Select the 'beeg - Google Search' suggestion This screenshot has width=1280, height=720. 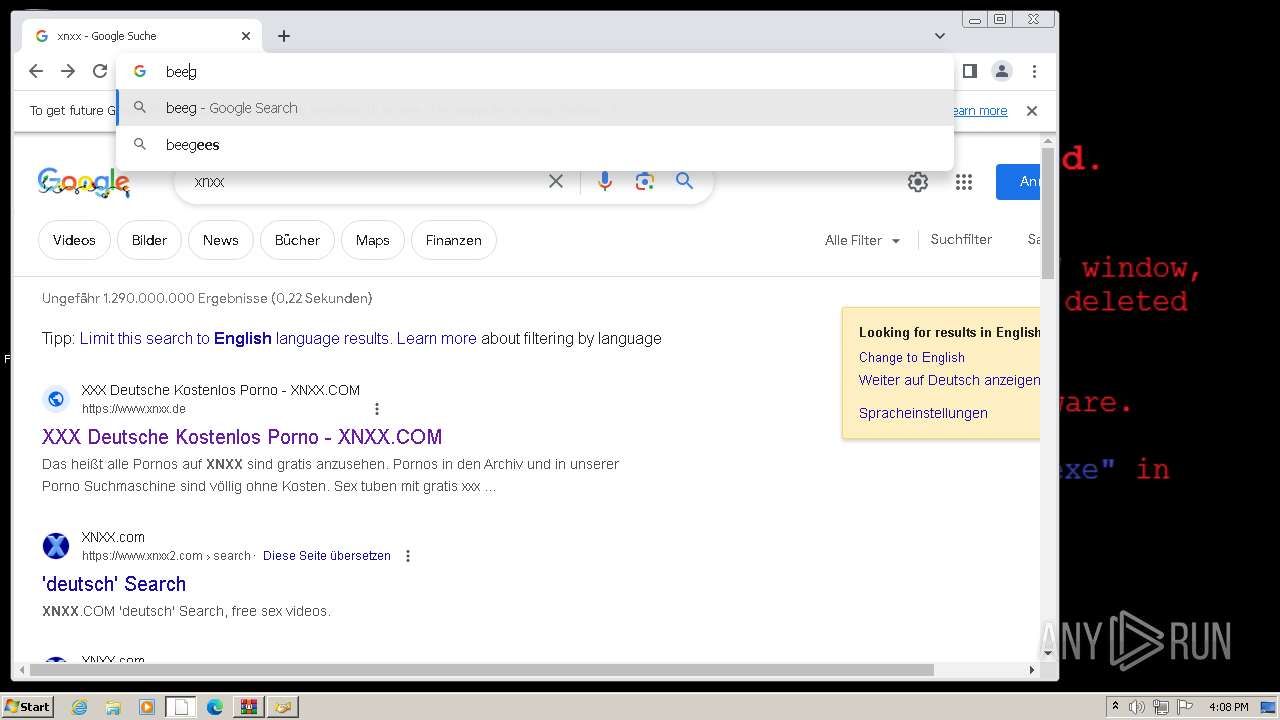pos(535,108)
